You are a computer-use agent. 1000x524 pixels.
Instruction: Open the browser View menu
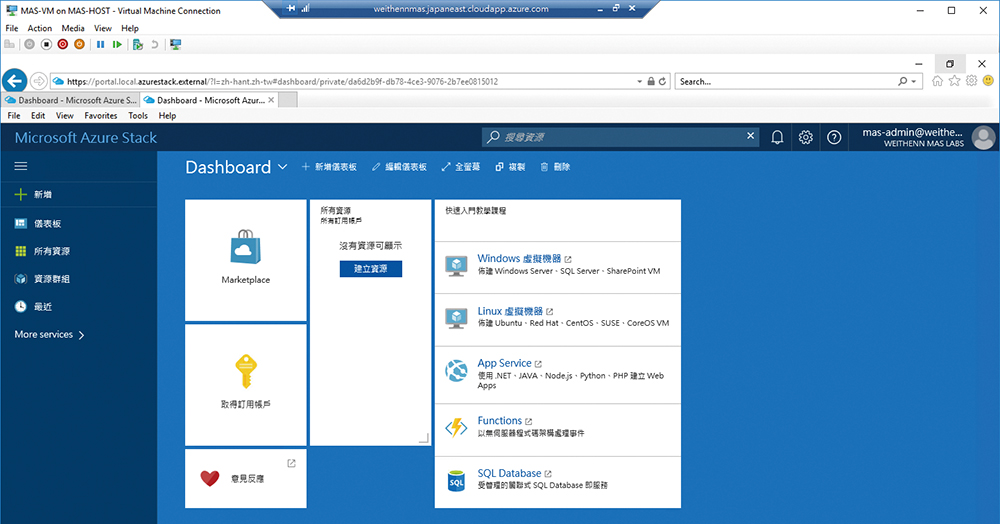(64, 116)
